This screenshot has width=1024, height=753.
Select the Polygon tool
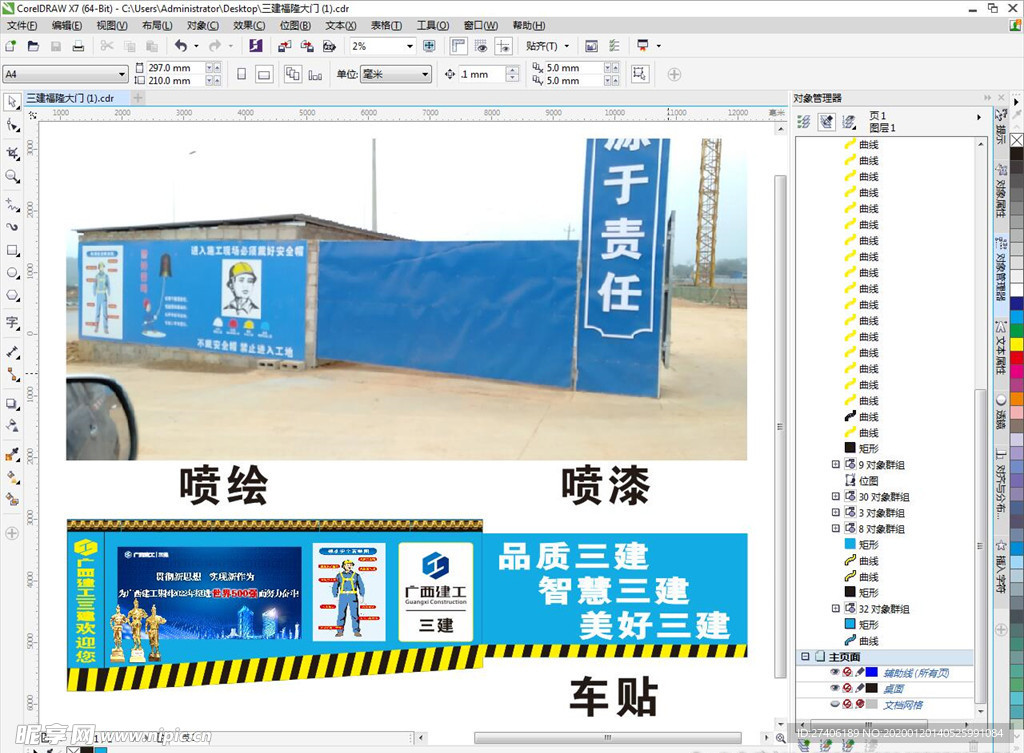tap(12, 295)
